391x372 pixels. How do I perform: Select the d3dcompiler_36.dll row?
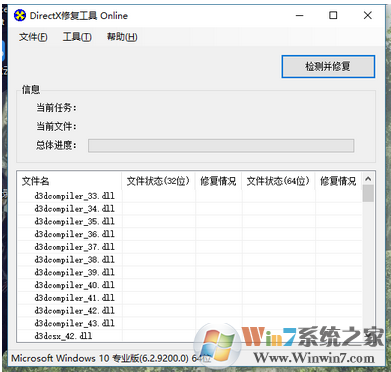[190, 234]
